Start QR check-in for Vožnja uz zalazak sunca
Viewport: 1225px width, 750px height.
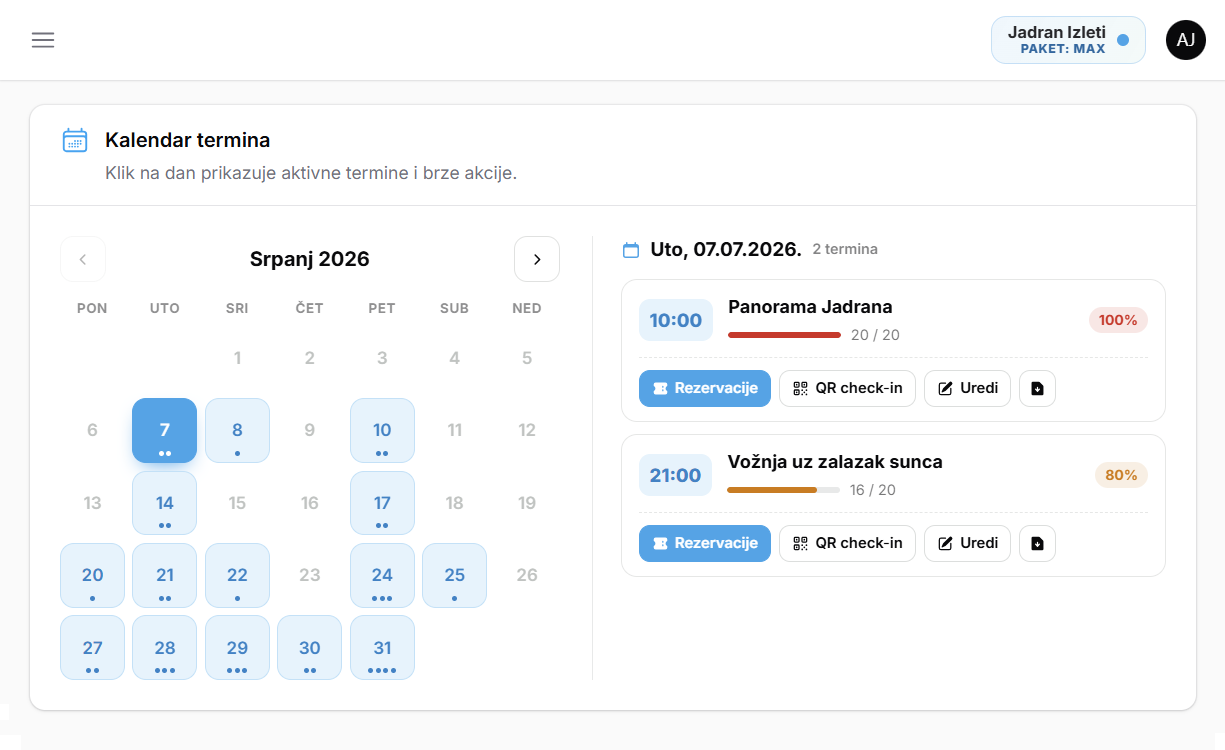pyautogui.click(x=847, y=543)
